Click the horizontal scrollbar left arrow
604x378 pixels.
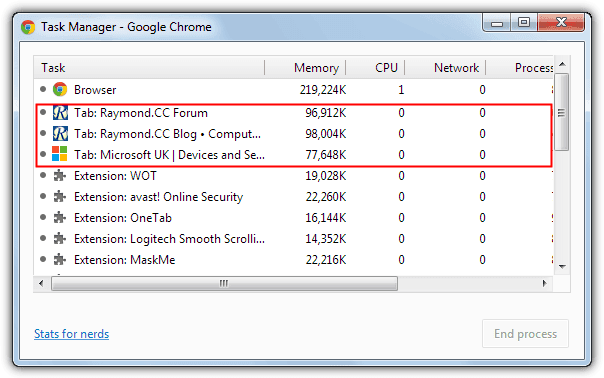(x=41, y=284)
